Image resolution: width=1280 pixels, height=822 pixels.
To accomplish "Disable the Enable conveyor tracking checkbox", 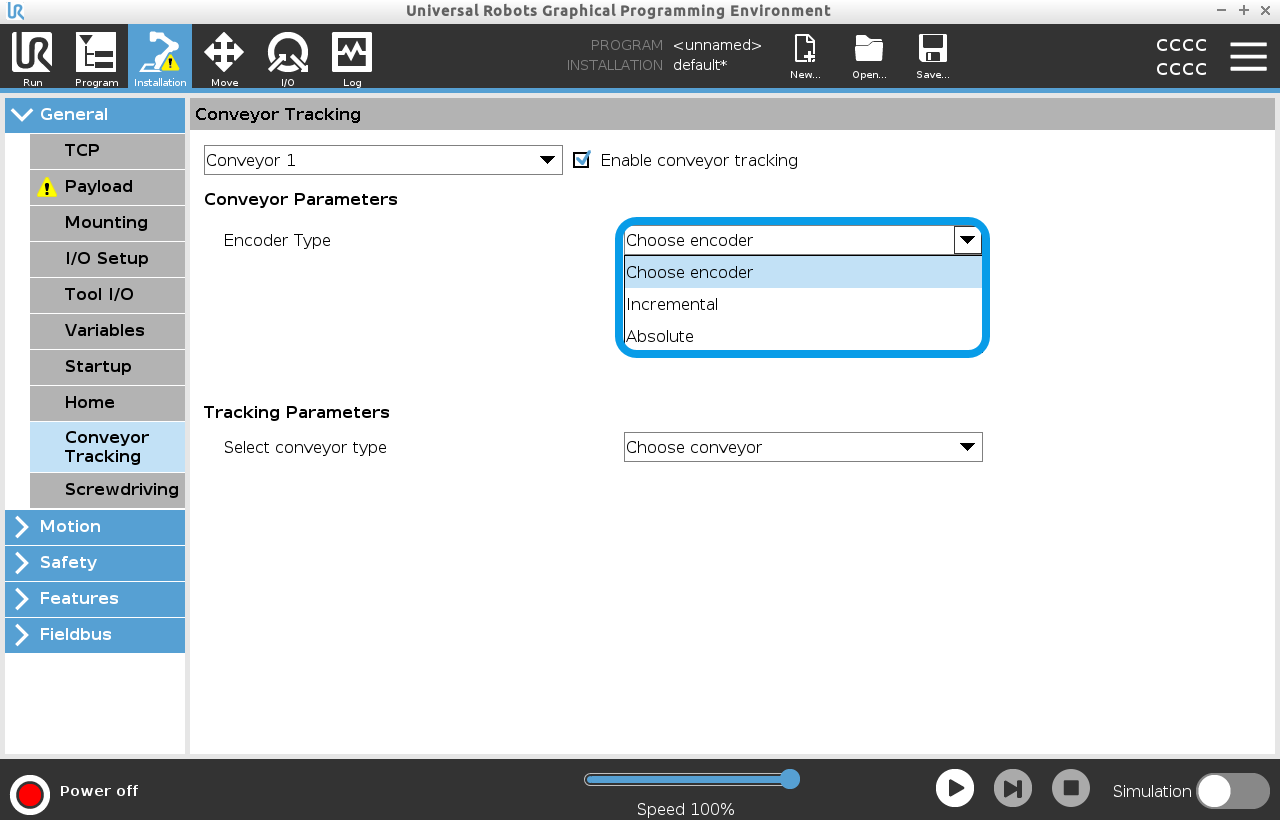I will coord(581,160).
